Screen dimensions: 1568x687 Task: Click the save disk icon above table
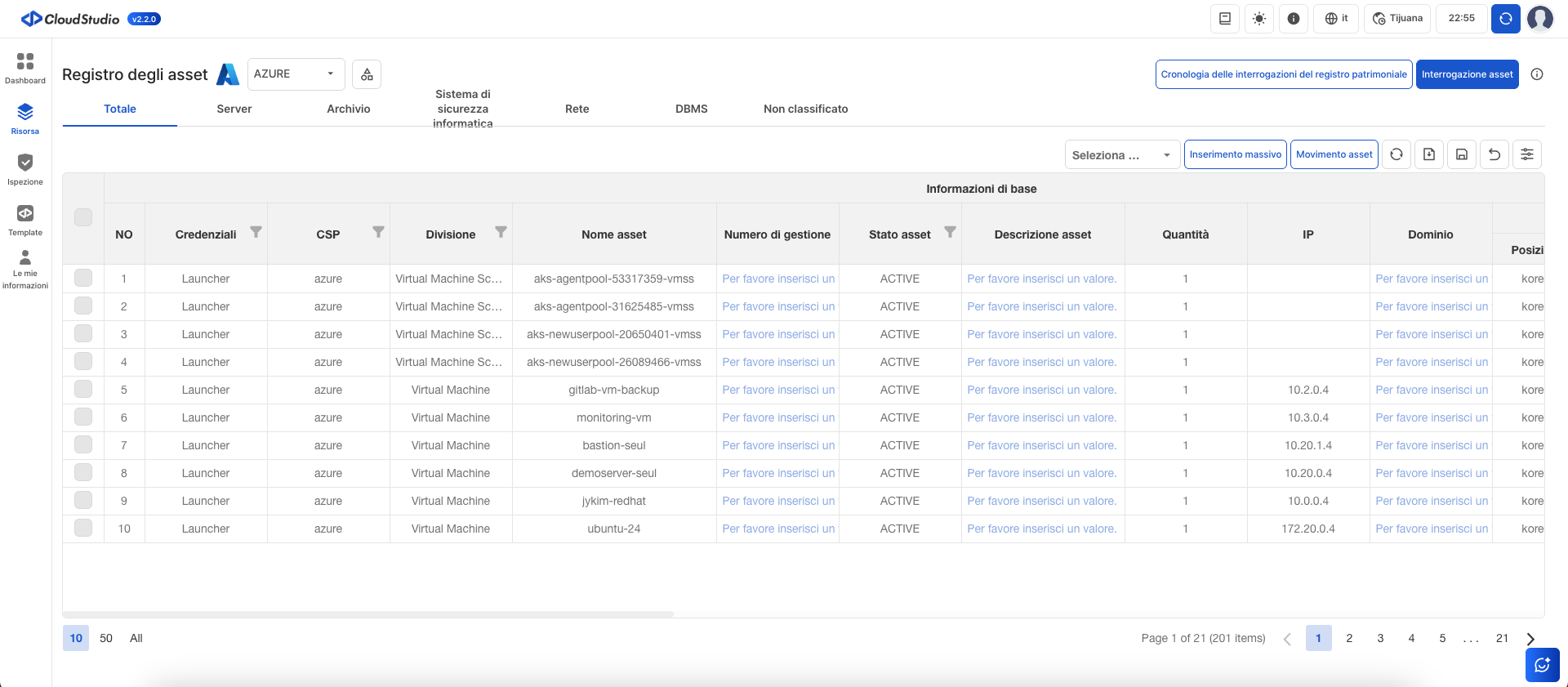point(1462,154)
